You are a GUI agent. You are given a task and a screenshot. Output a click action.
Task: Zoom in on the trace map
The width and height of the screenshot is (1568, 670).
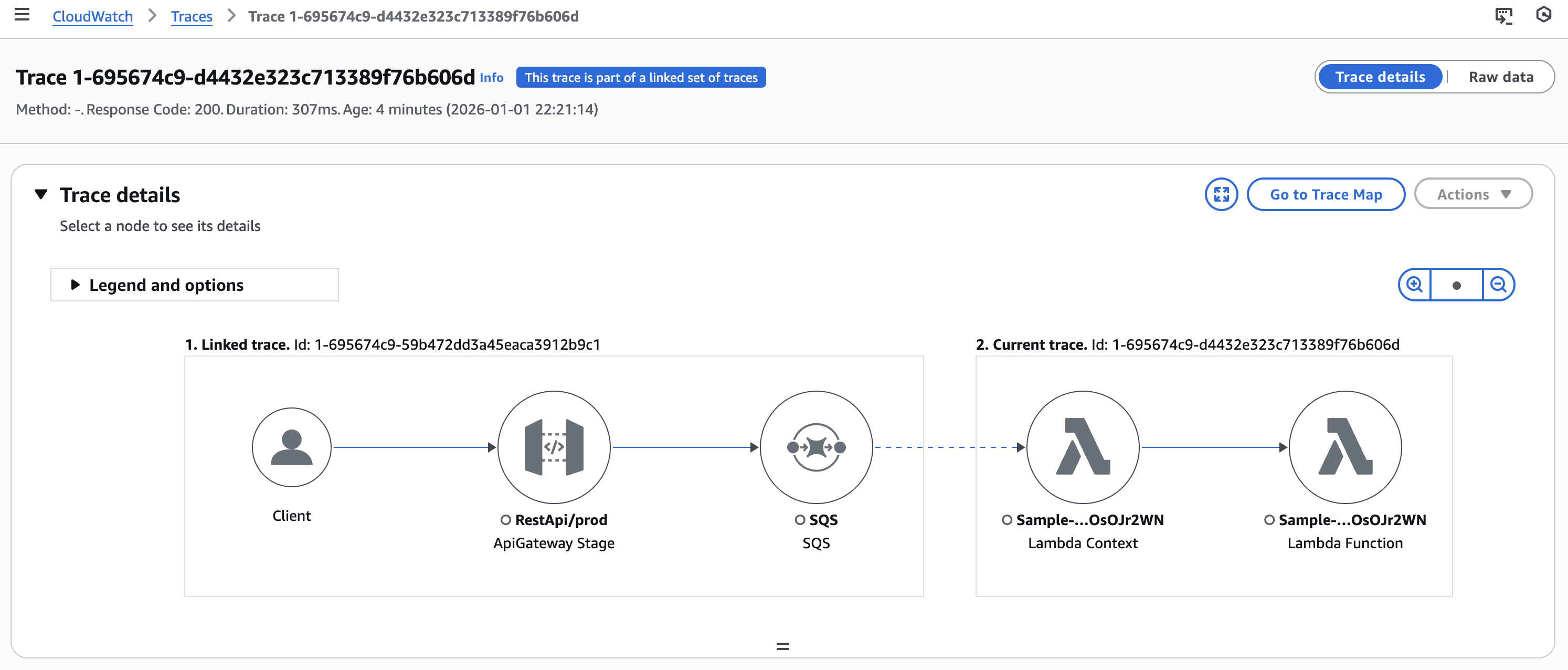[1414, 285]
